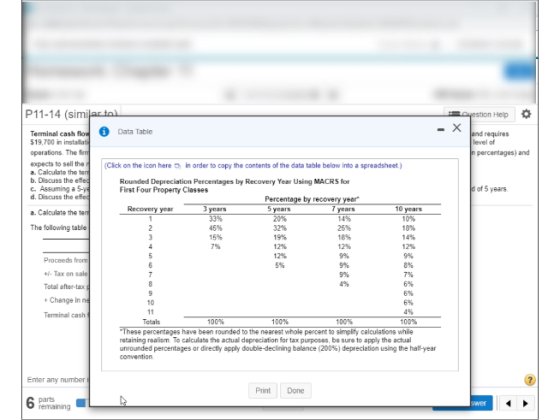The width and height of the screenshot is (560, 420).
Task: Click 'Percentage by recovery year' heading
Action: tap(312, 199)
